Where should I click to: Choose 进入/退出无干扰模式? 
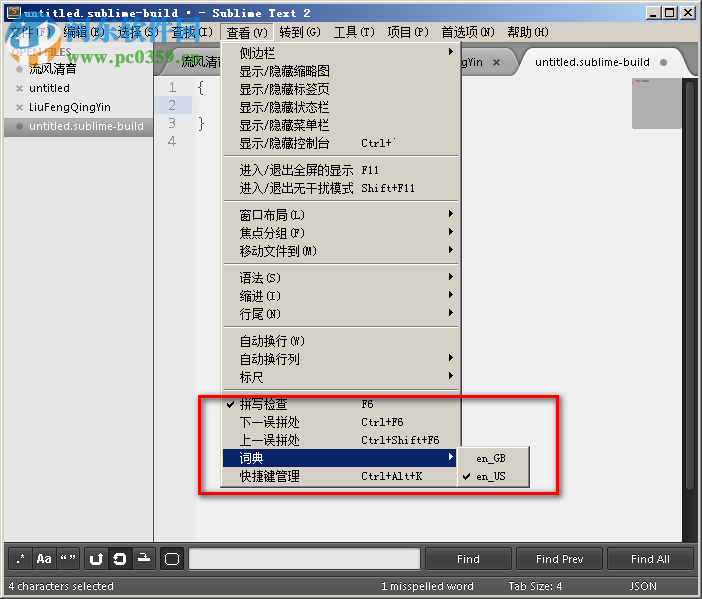pyautogui.click(x=340, y=188)
